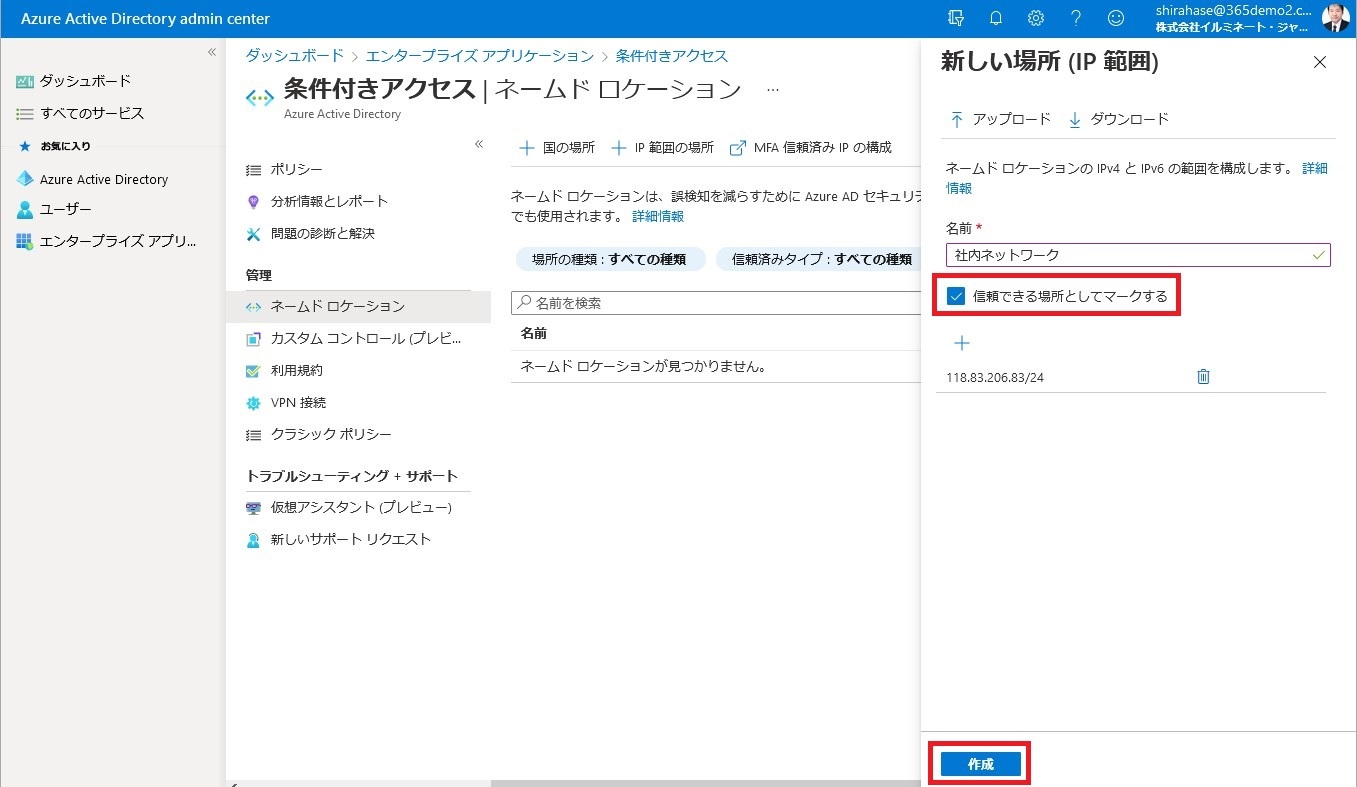Click the ダッシュボード breadcrumb link
The image size is (1357, 787).
(295, 56)
